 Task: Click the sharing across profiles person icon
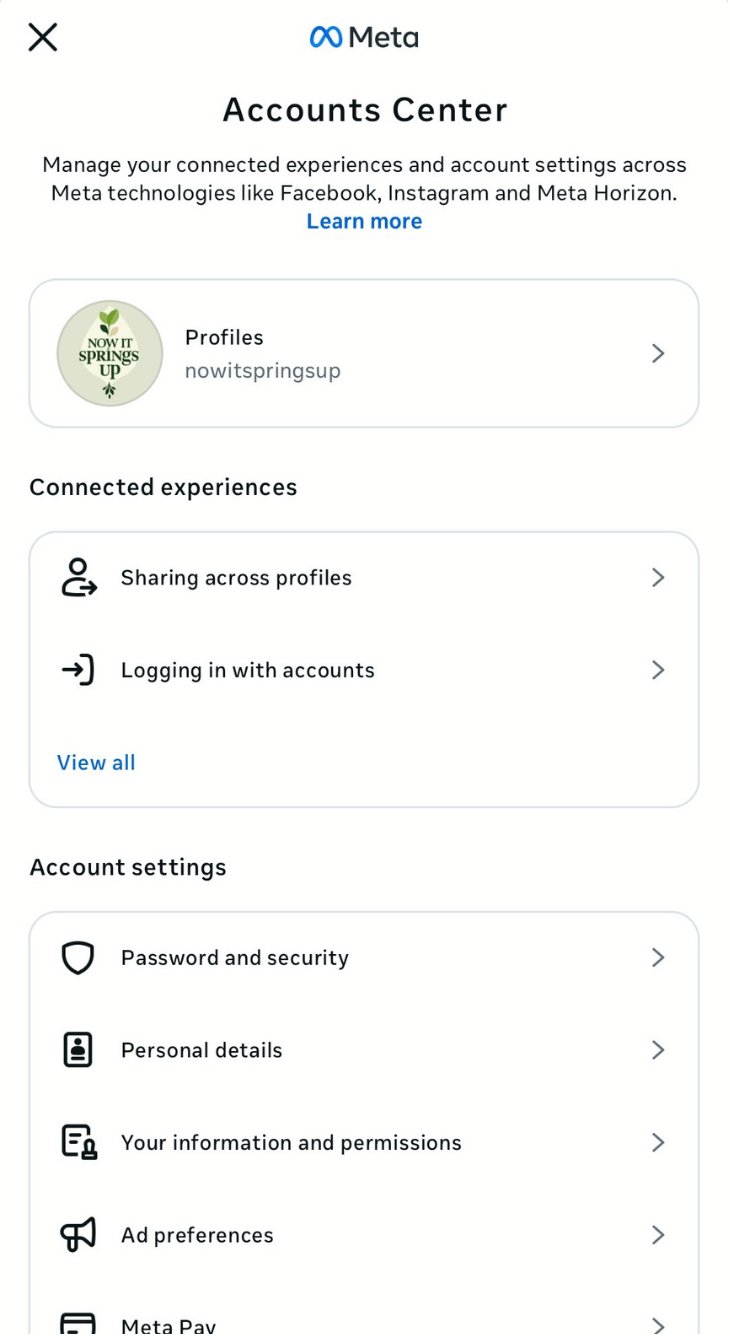pyautogui.click(x=78, y=578)
